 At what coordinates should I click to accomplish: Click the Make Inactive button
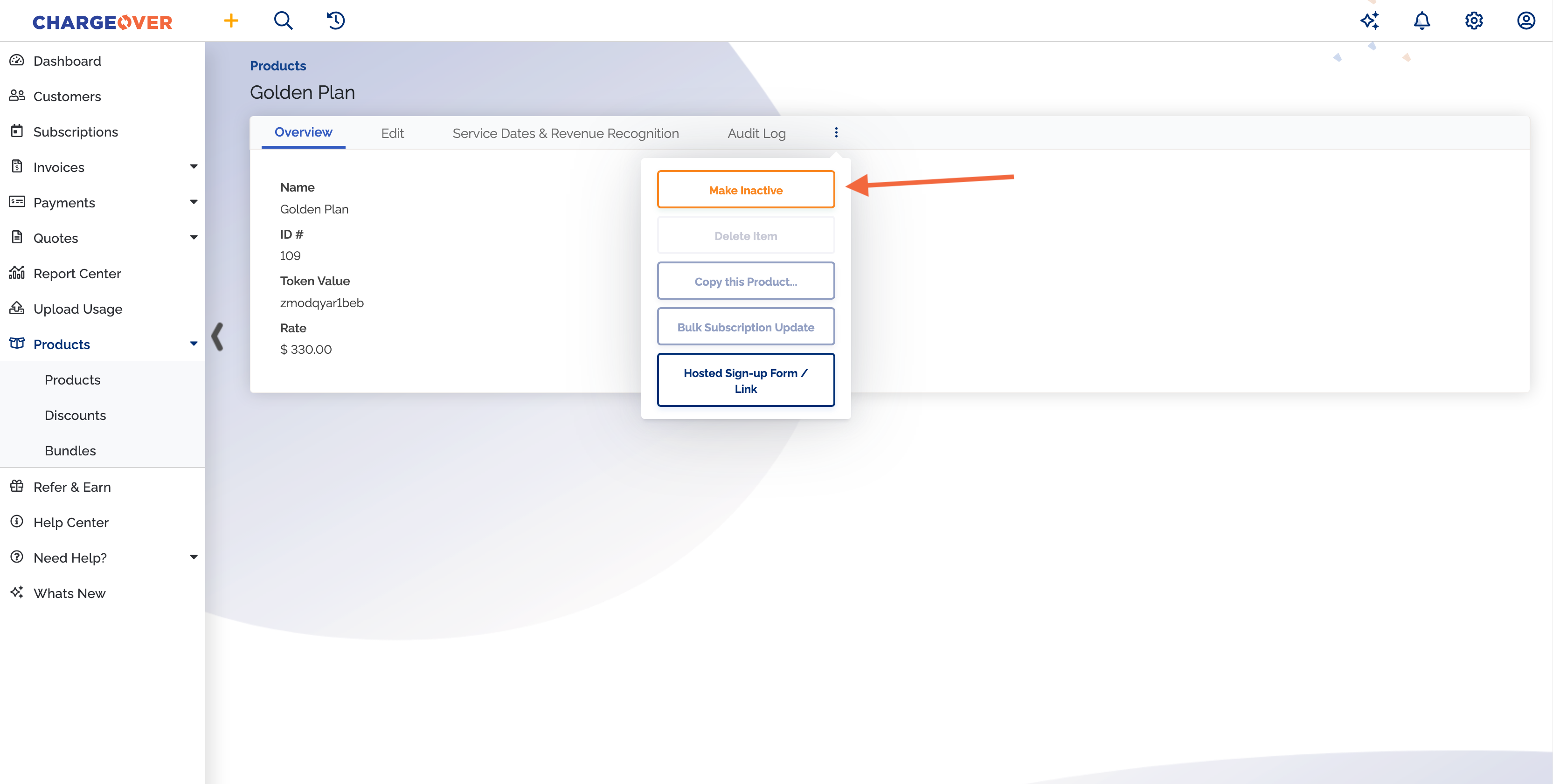(745, 191)
